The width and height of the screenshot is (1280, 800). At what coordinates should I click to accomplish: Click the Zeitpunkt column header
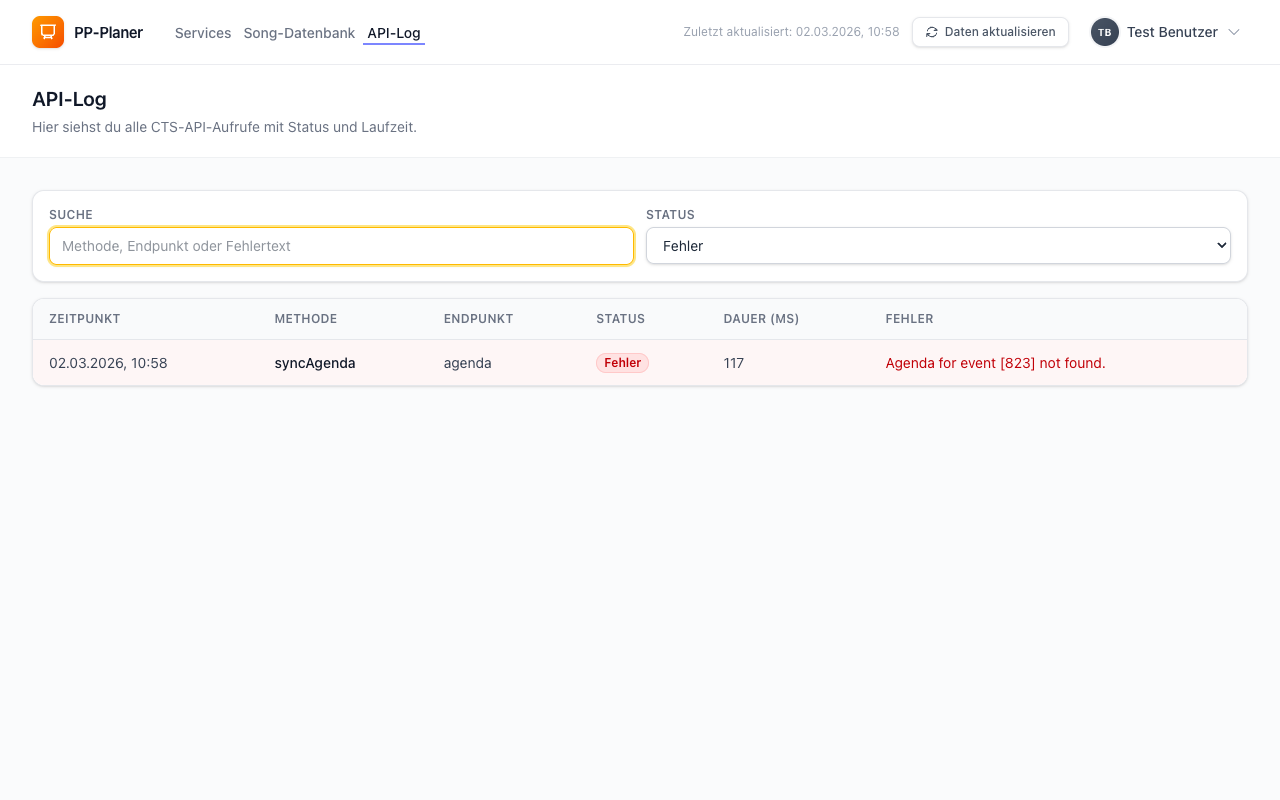(x=85, y=319)
